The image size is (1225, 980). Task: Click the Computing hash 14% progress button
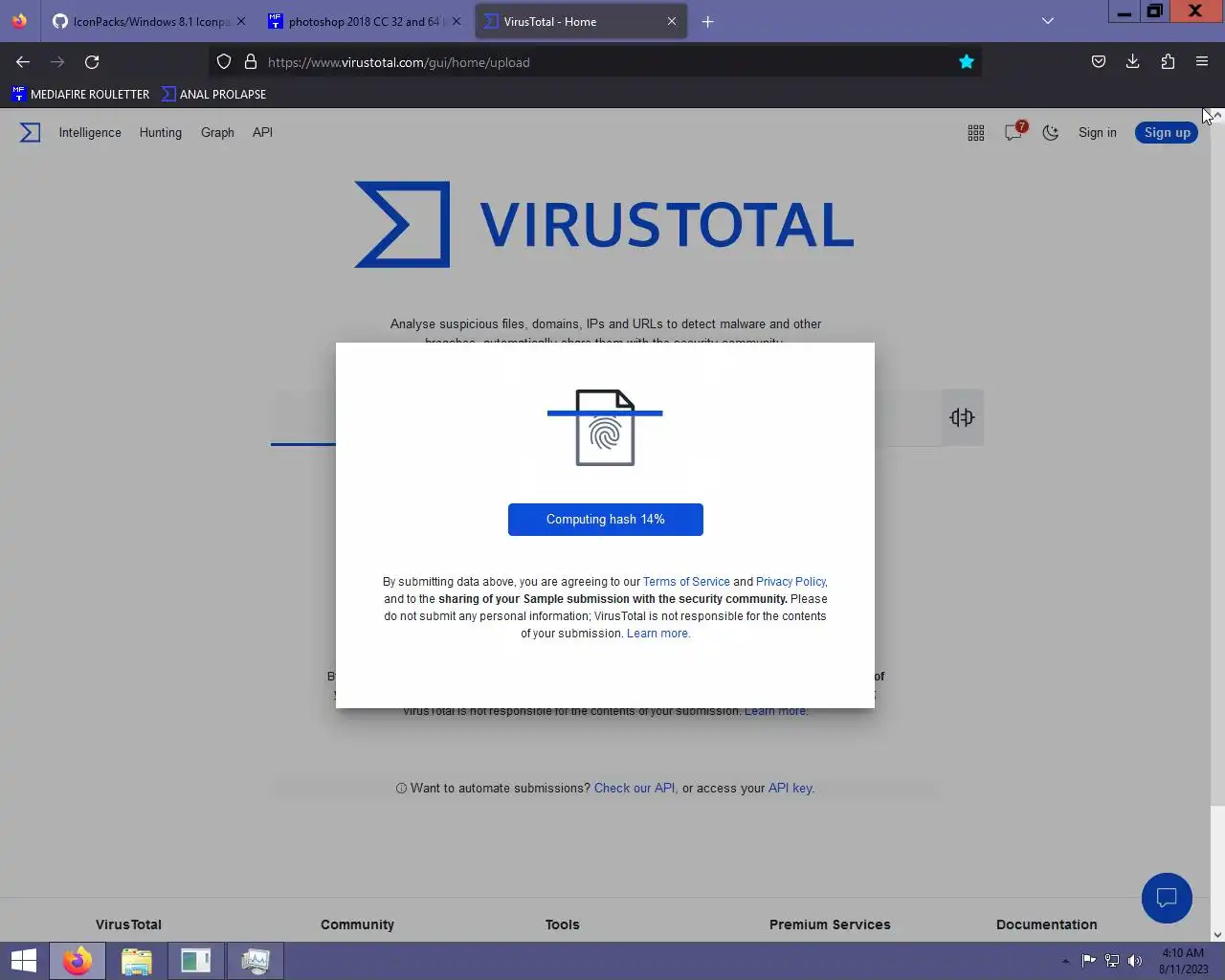[606, 520]
